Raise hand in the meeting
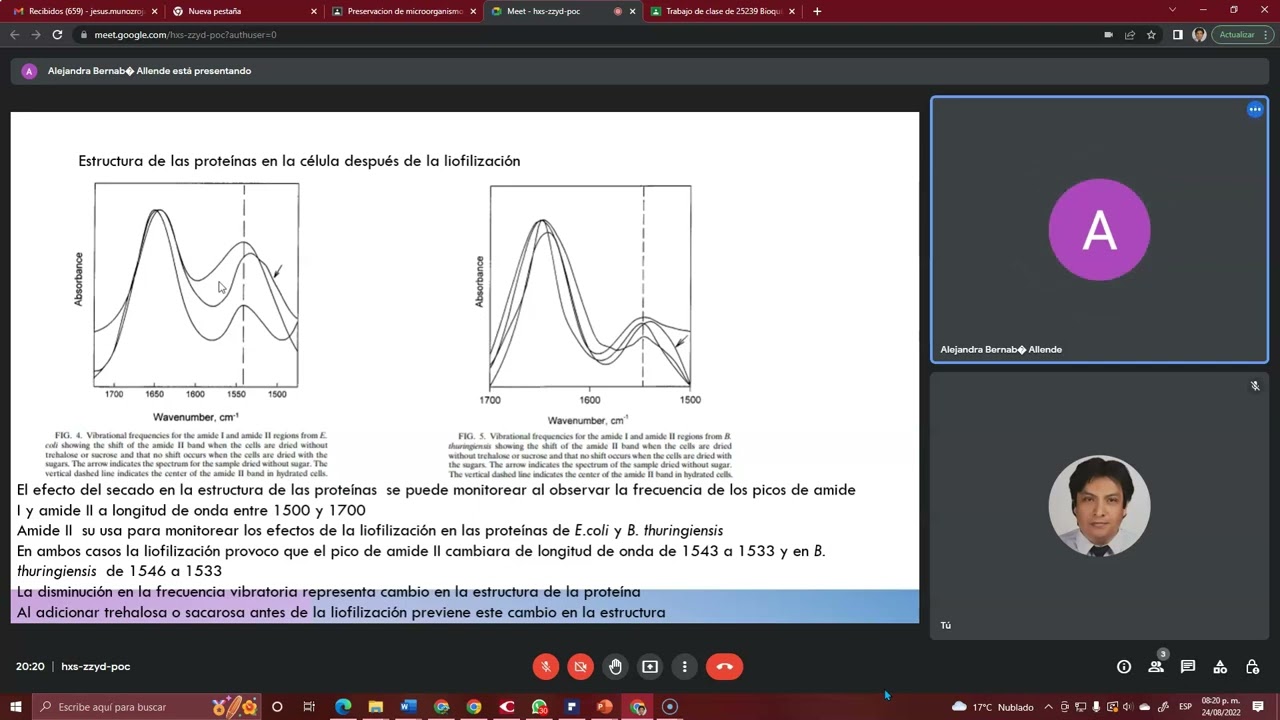Viewport: 1280px width, 720px height. pos(615,666)
